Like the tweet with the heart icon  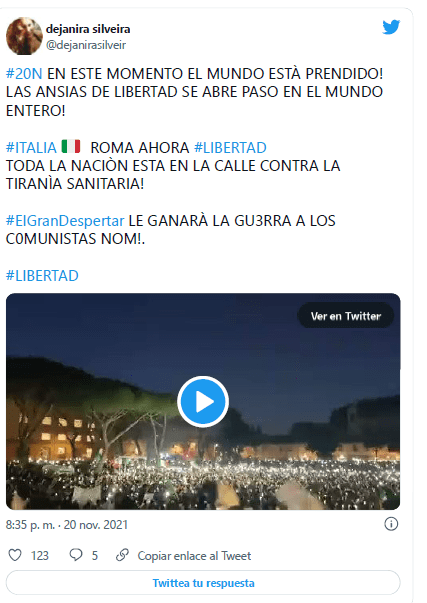click(x=15, y=555)
